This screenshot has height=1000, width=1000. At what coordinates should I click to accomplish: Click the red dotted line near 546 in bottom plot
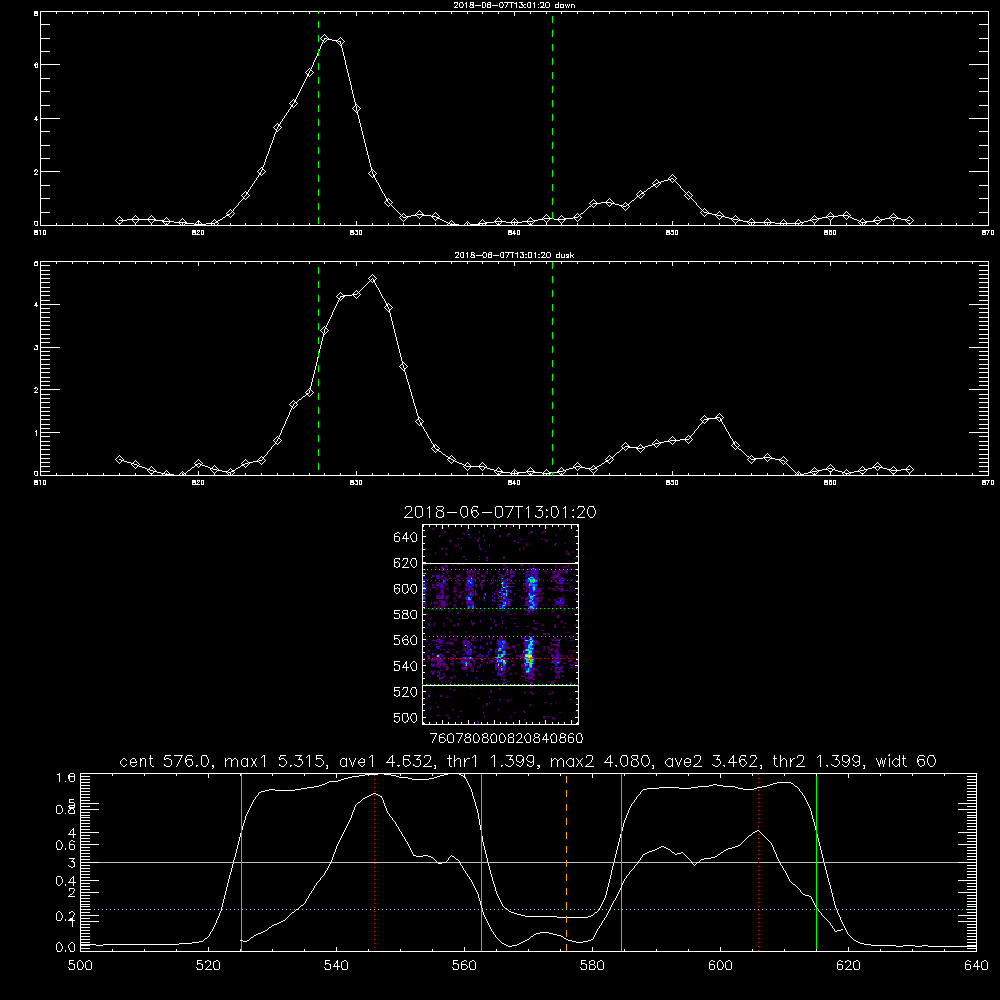click(x=374, y=862)
